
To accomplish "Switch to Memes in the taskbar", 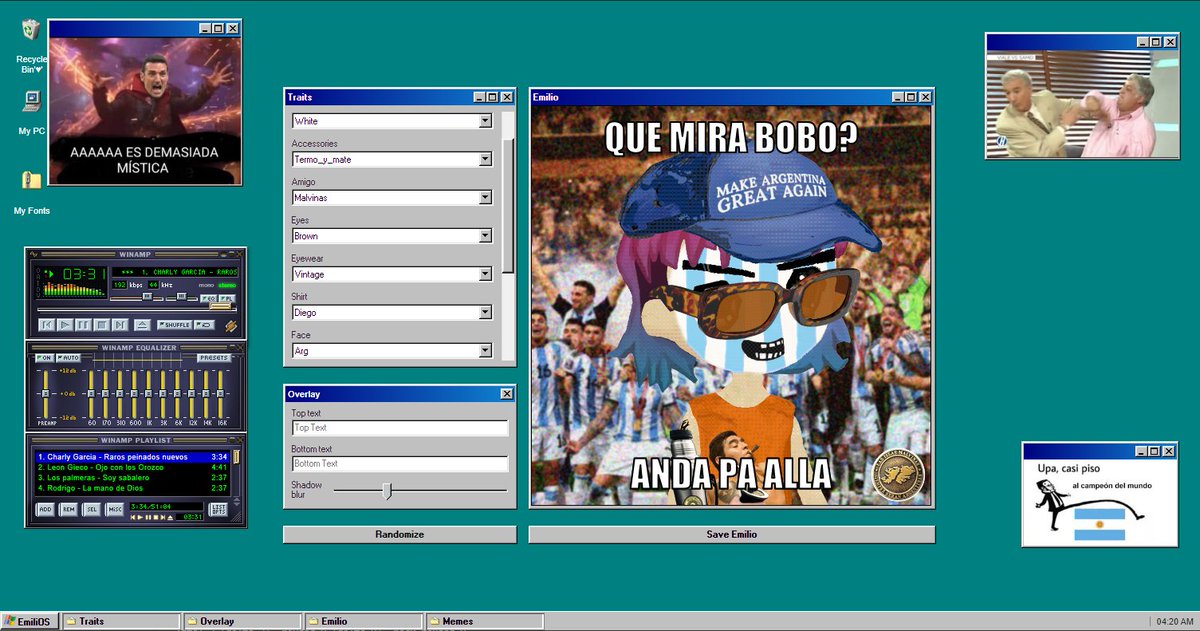I will click(485, 621).
